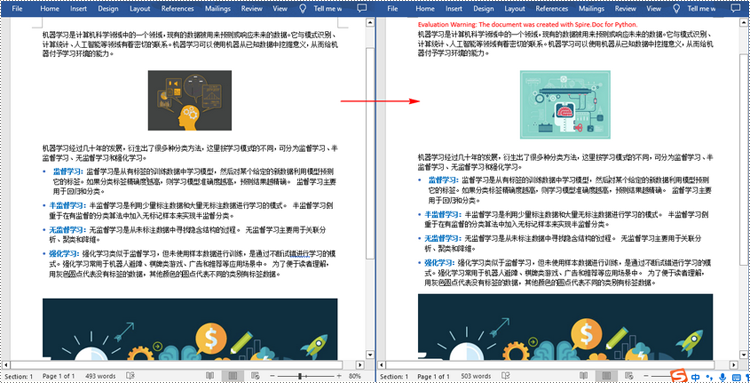The image size is (750, 383).
Task: Go to References tab in right window
Action: click(x=551, y=9)
